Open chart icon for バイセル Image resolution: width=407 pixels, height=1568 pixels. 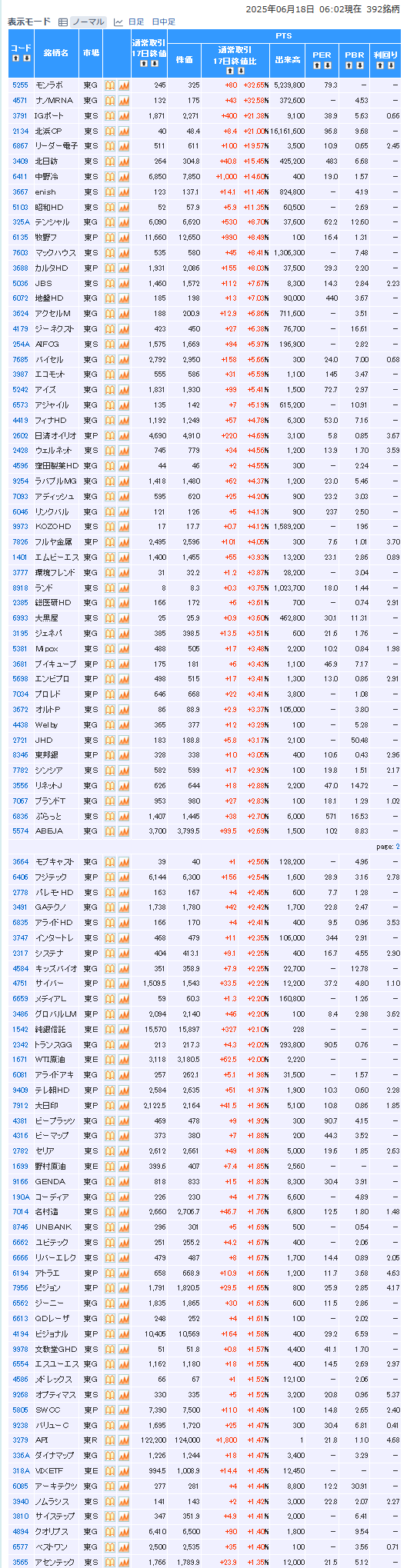coord(123,359)
